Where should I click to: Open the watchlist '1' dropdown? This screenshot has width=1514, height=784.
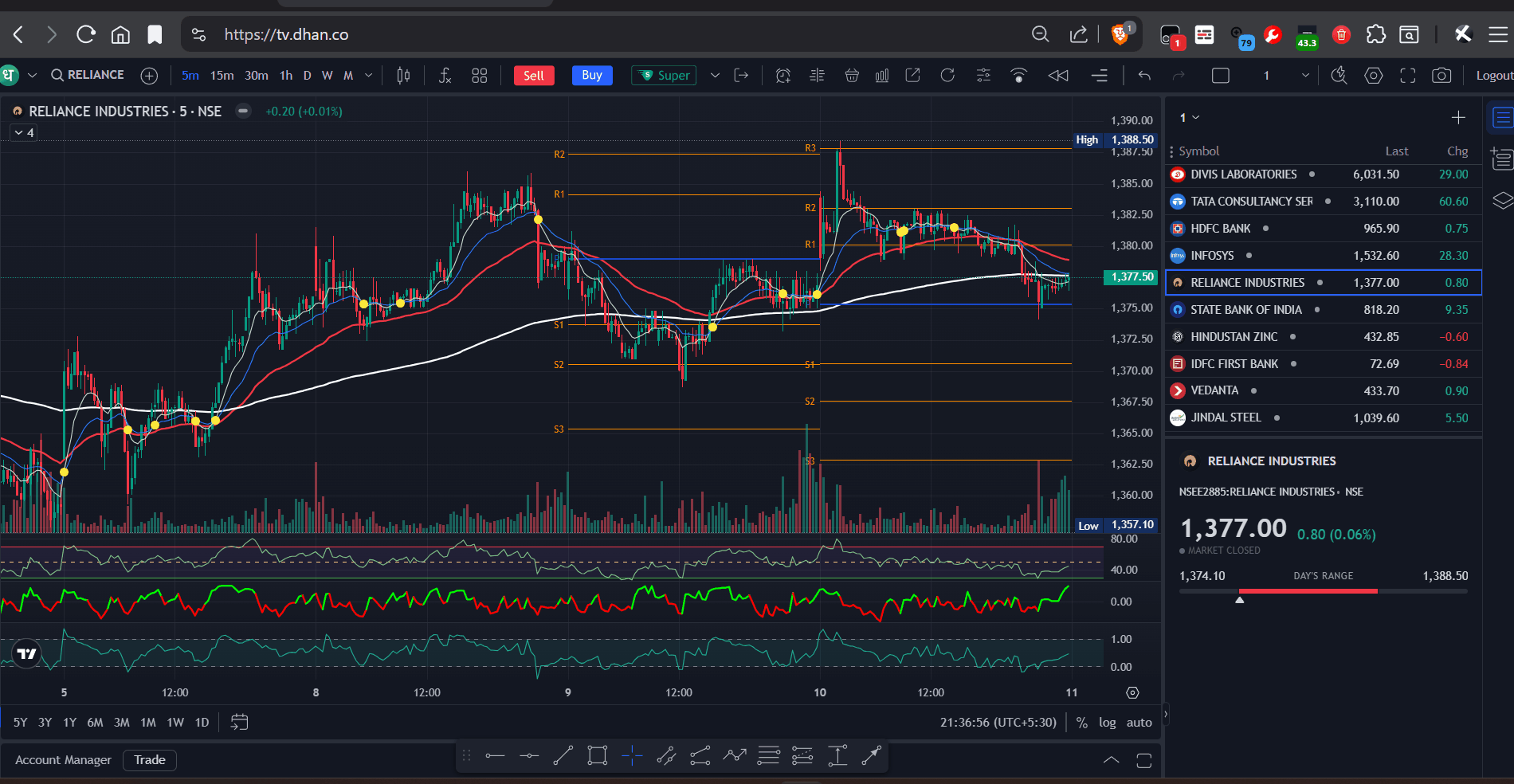tap(1189, 118)
